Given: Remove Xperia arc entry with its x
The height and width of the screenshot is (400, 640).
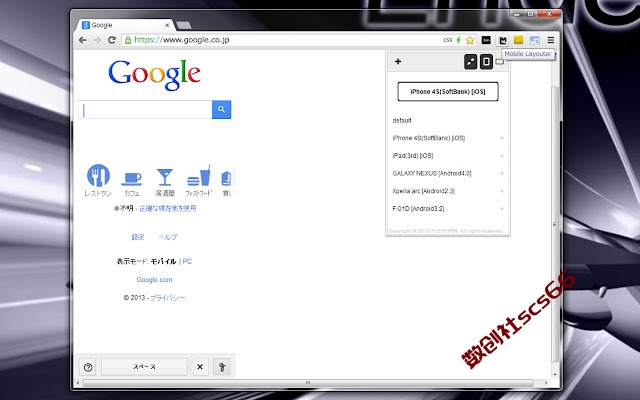Looking at the screenshot, I should 502,191.
